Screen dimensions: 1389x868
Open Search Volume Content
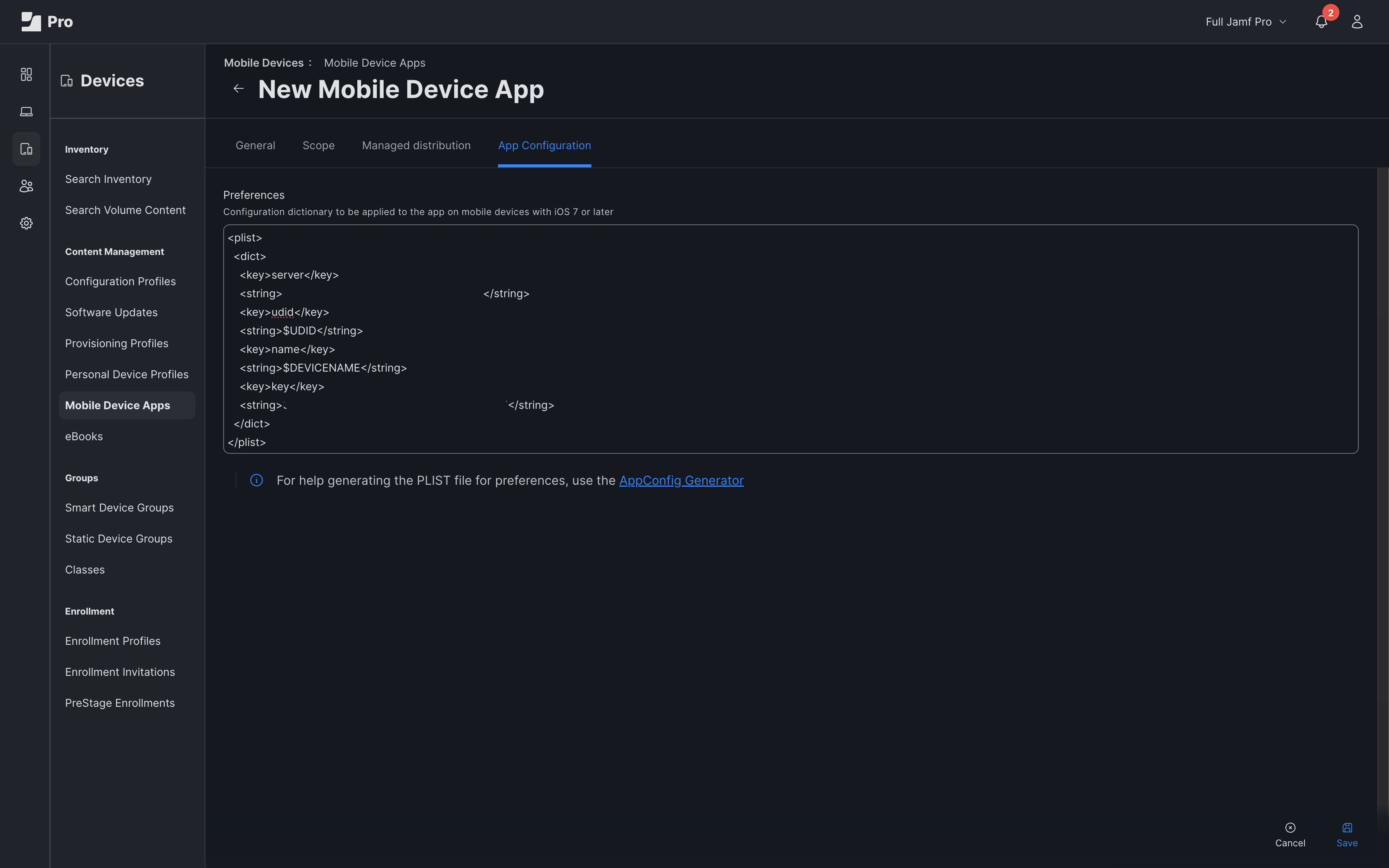125,210
